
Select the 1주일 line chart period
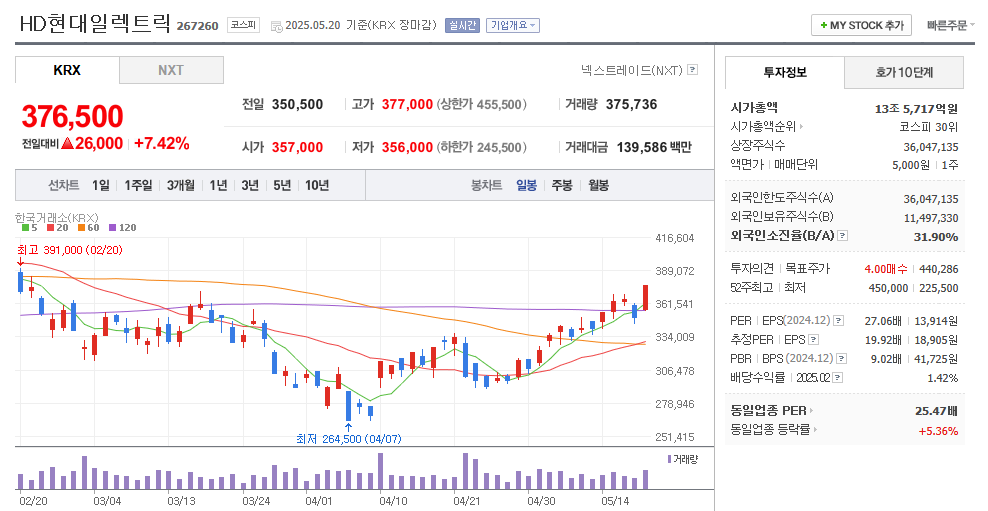pyautogui.click(x=138, y=185)
